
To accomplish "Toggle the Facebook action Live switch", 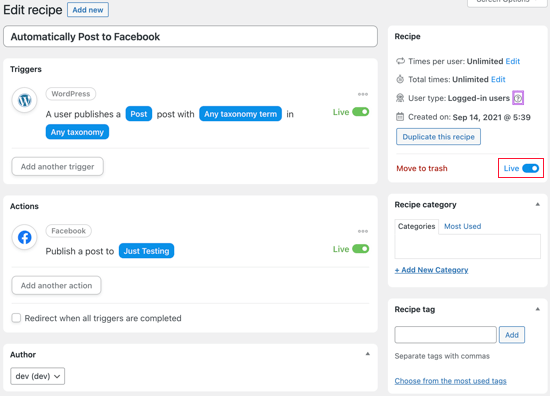I will click(x=361, y=249).
